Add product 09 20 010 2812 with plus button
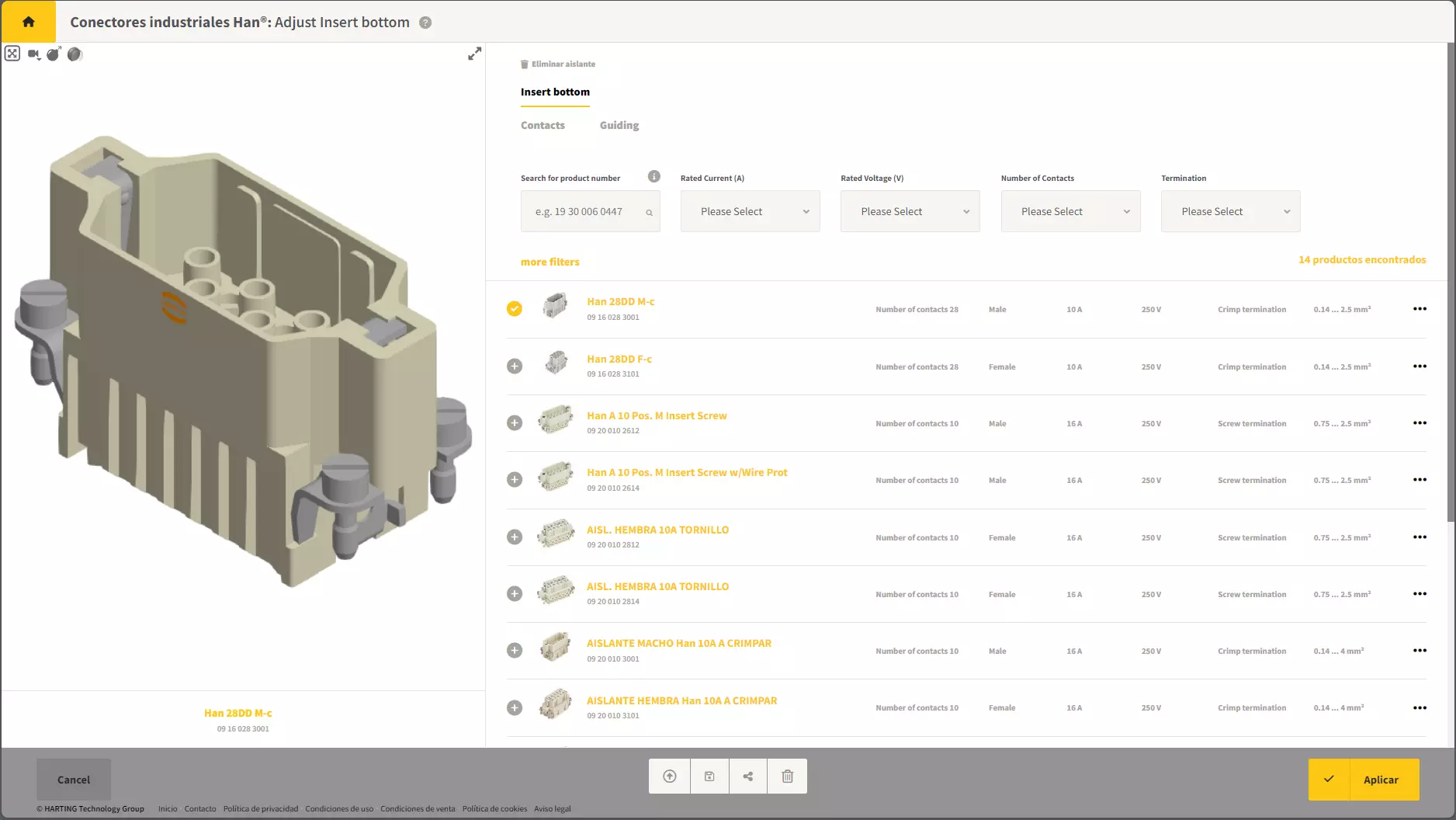The width and height of the screenshot is (1456, 820). (x=515, y=537)
